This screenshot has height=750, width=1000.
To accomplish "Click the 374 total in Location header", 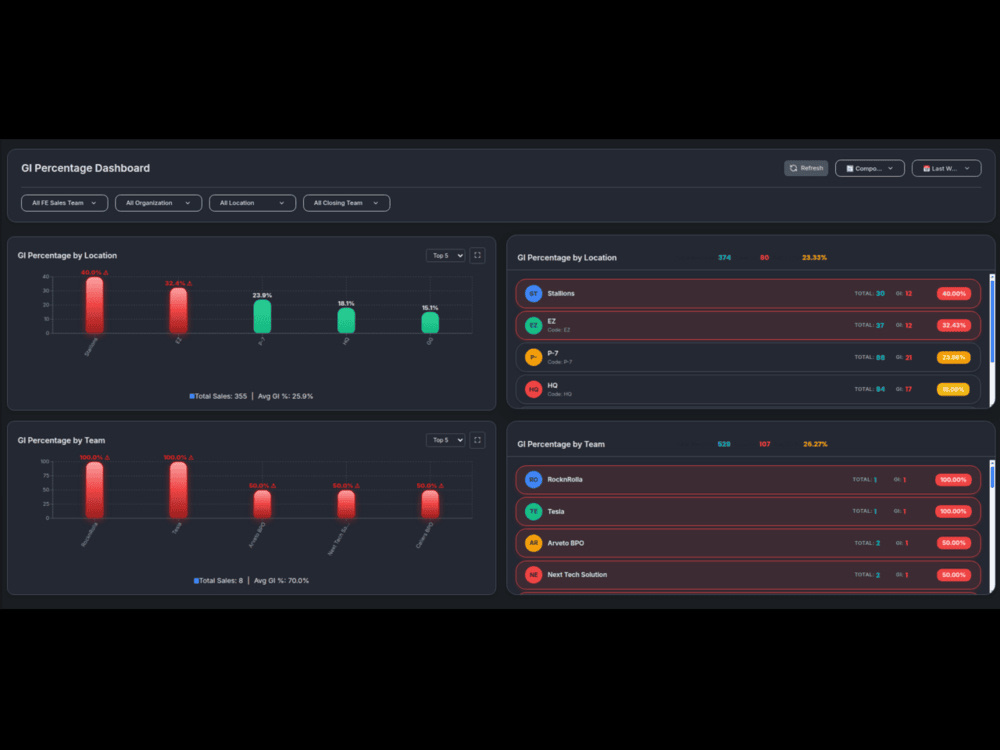I will [x=724, y=258].
